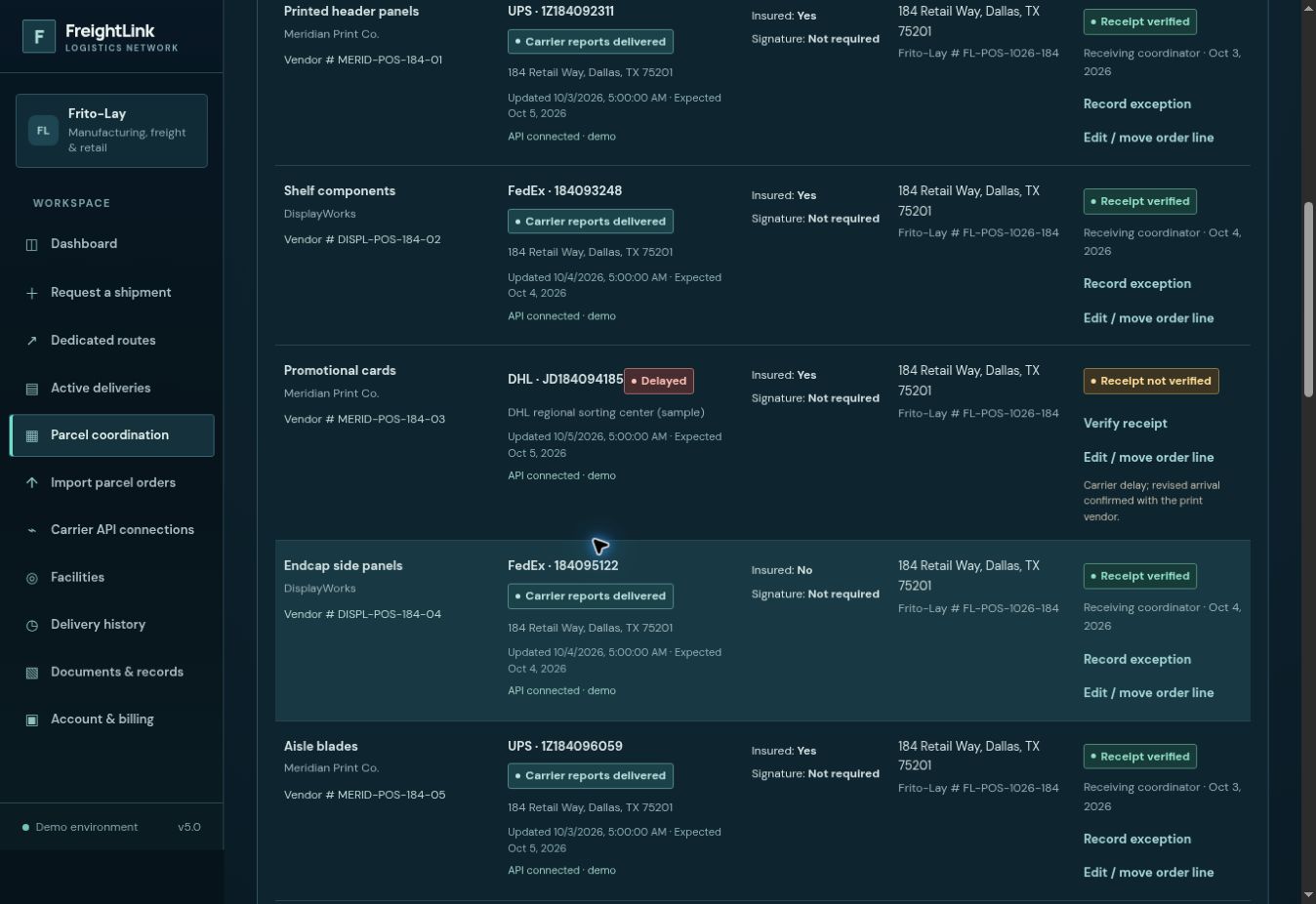
Task: Edit order line for Aisle blades
Action: pos(1148,873)
